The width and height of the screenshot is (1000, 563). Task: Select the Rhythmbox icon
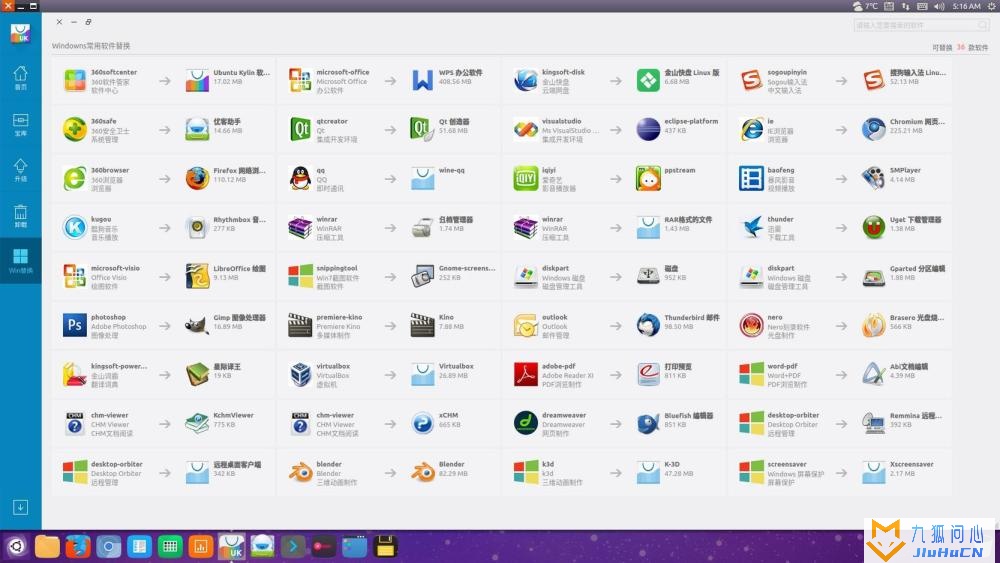197,228
